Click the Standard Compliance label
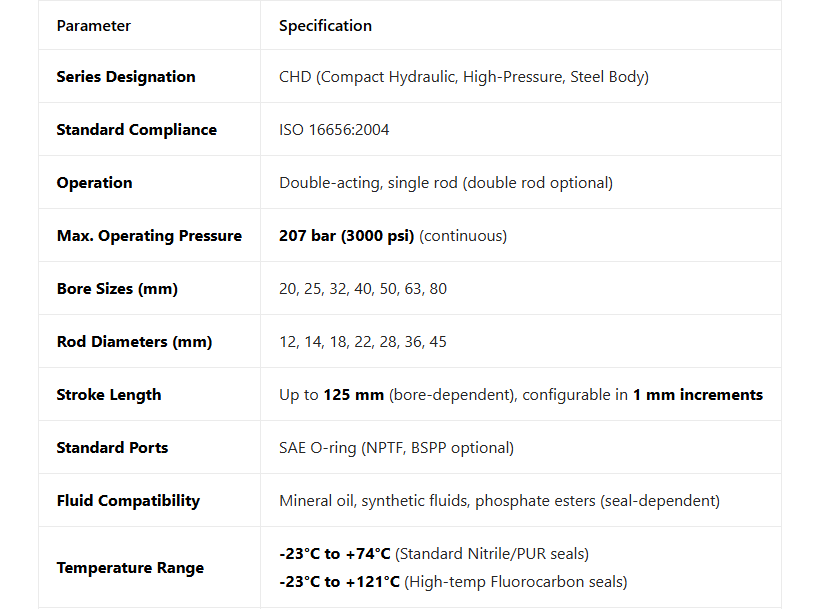Screen dimensions: 823x609 click(136, 130)
